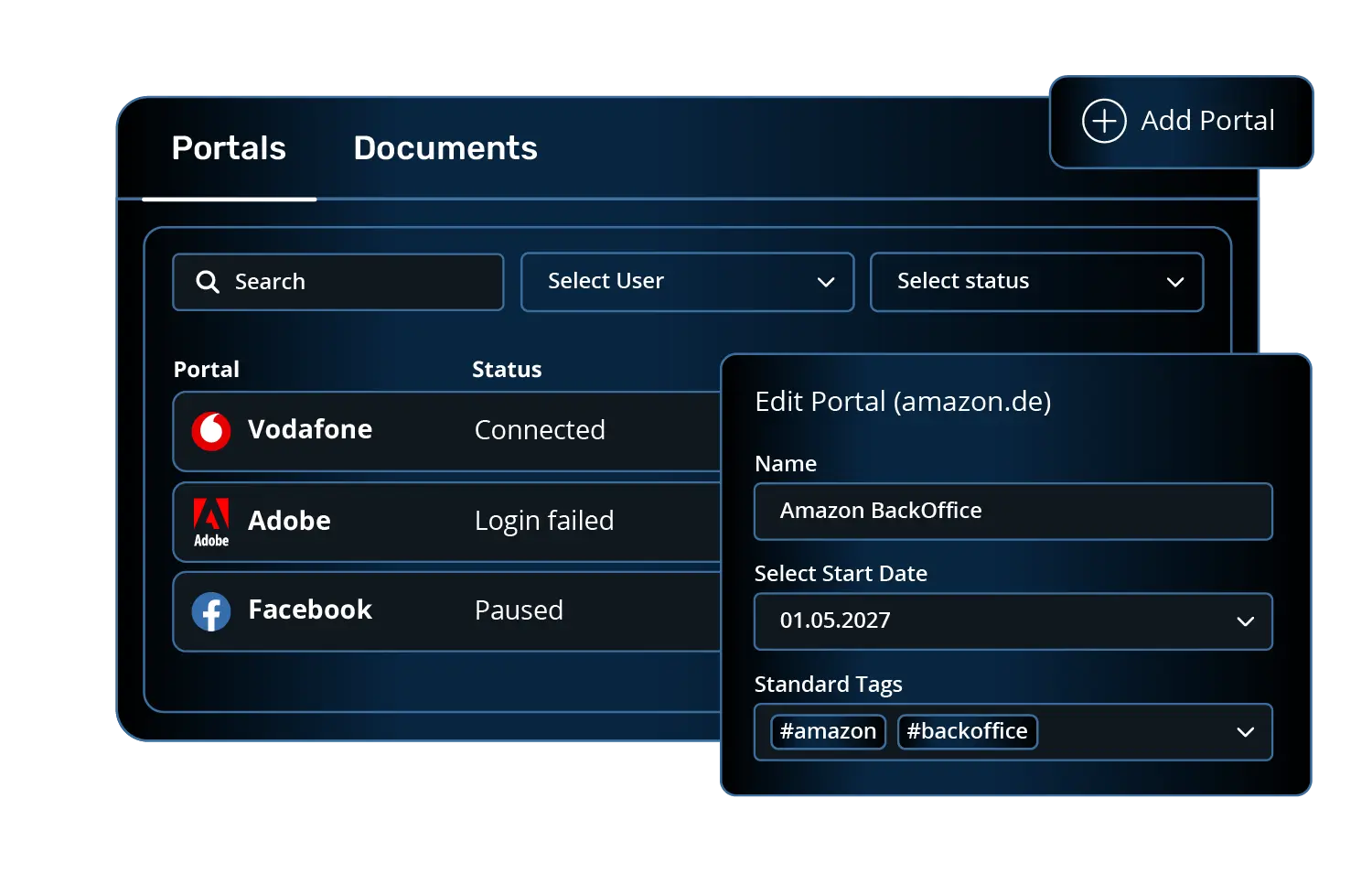
Task: Select the #amazon tag chip
Action: coord(828,731)
